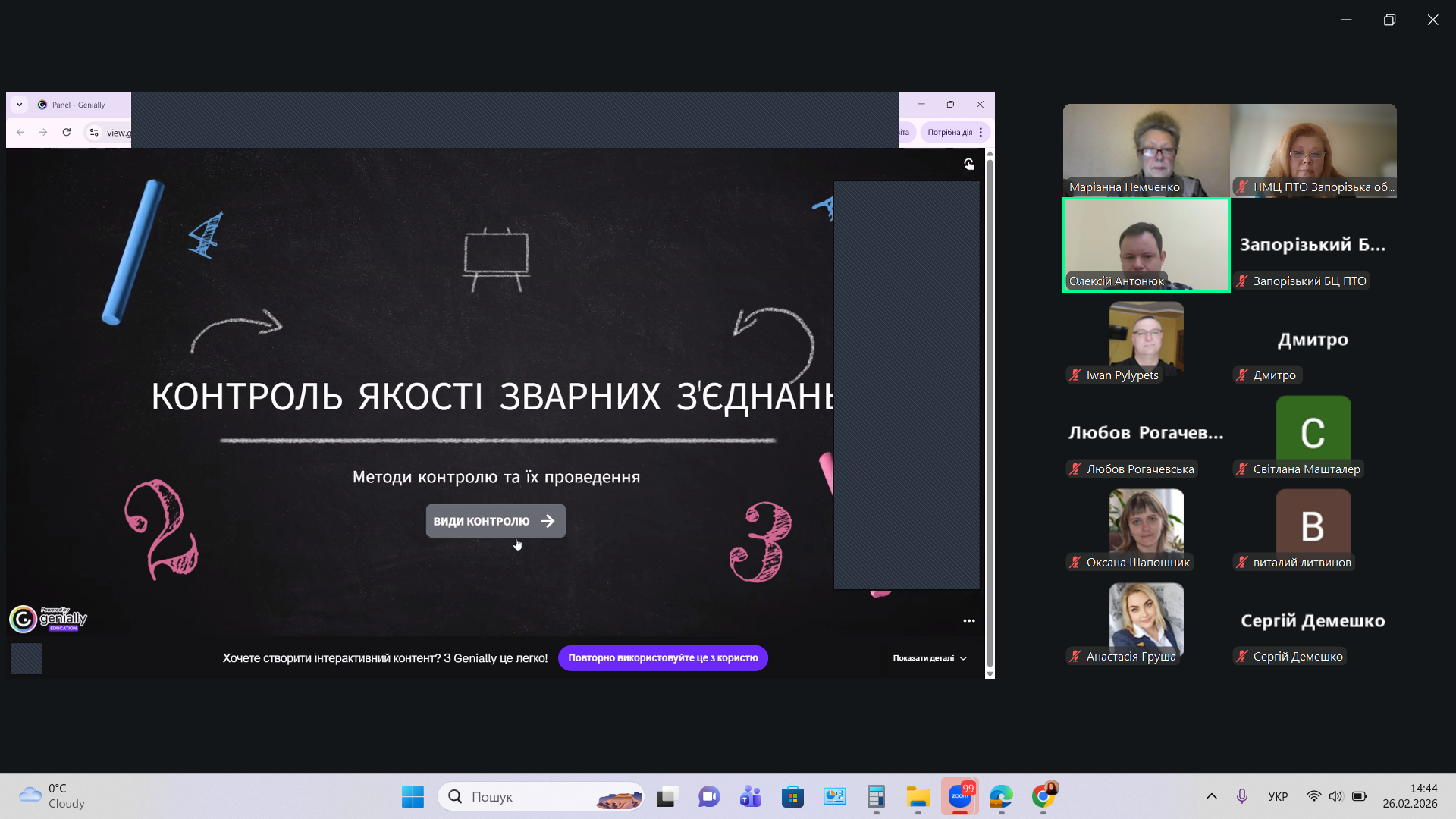The width and height of the screenshot is (1456, 819).
Task: Click the ВИДИ КОНТРОЛЮ button
Action: [495, 521]
